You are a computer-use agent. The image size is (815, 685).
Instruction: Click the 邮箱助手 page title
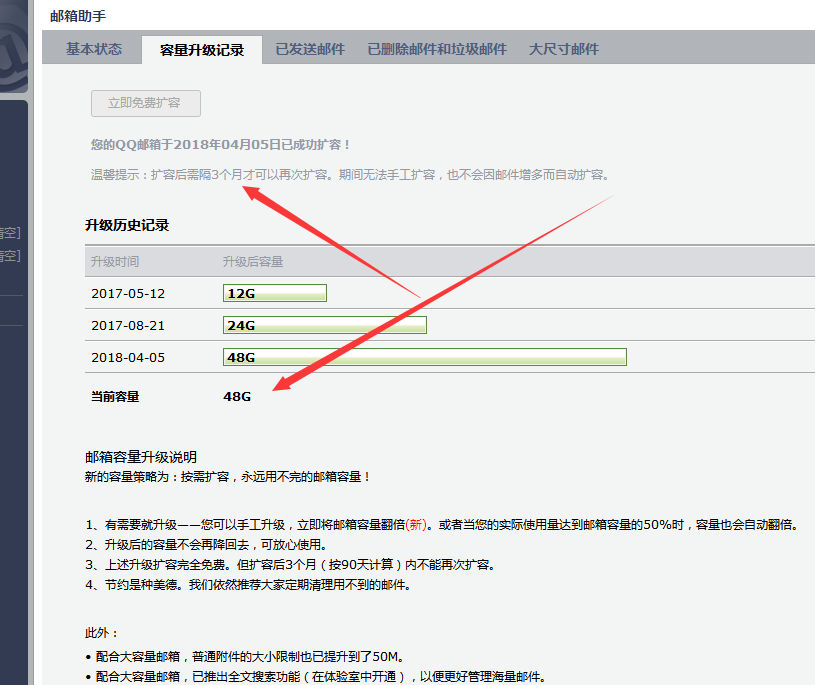point(78,16)
